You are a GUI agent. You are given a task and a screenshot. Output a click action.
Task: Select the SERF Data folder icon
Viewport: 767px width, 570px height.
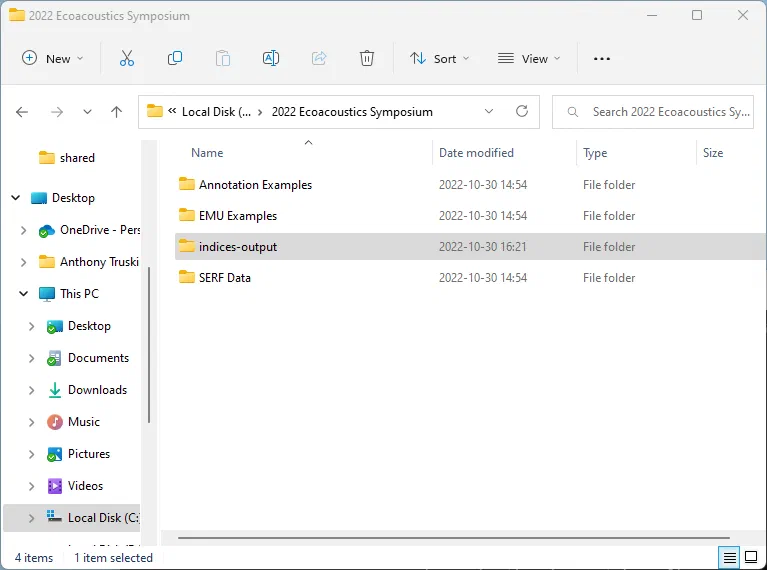[186, 277]
